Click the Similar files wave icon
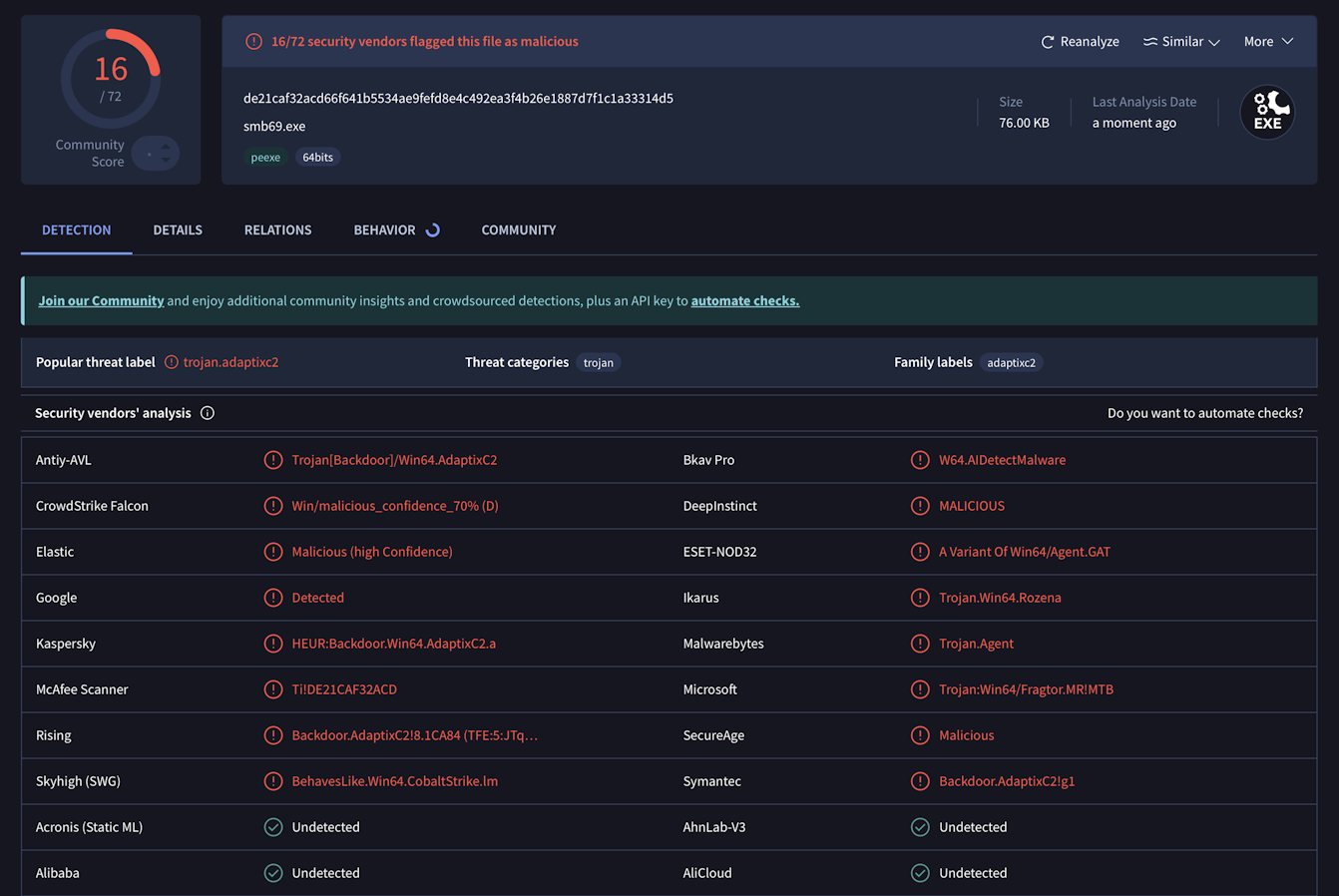This screenshot has height=896, width=1339. [1150, 41]
